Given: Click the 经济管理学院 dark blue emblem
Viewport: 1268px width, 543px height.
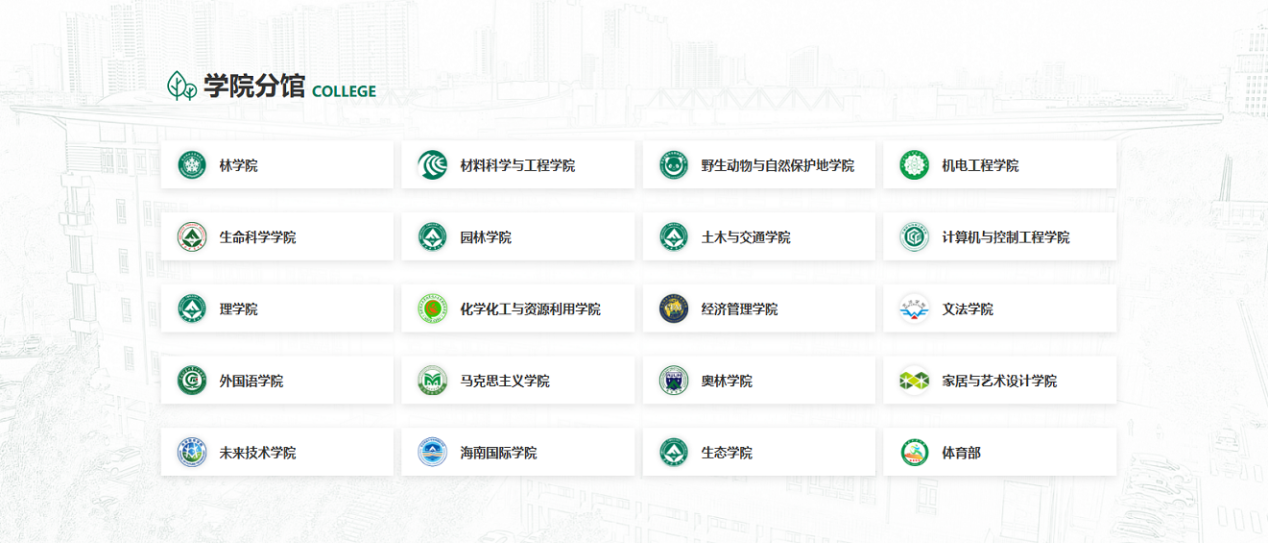Looking at the screenshot, I should click(674, 309).
